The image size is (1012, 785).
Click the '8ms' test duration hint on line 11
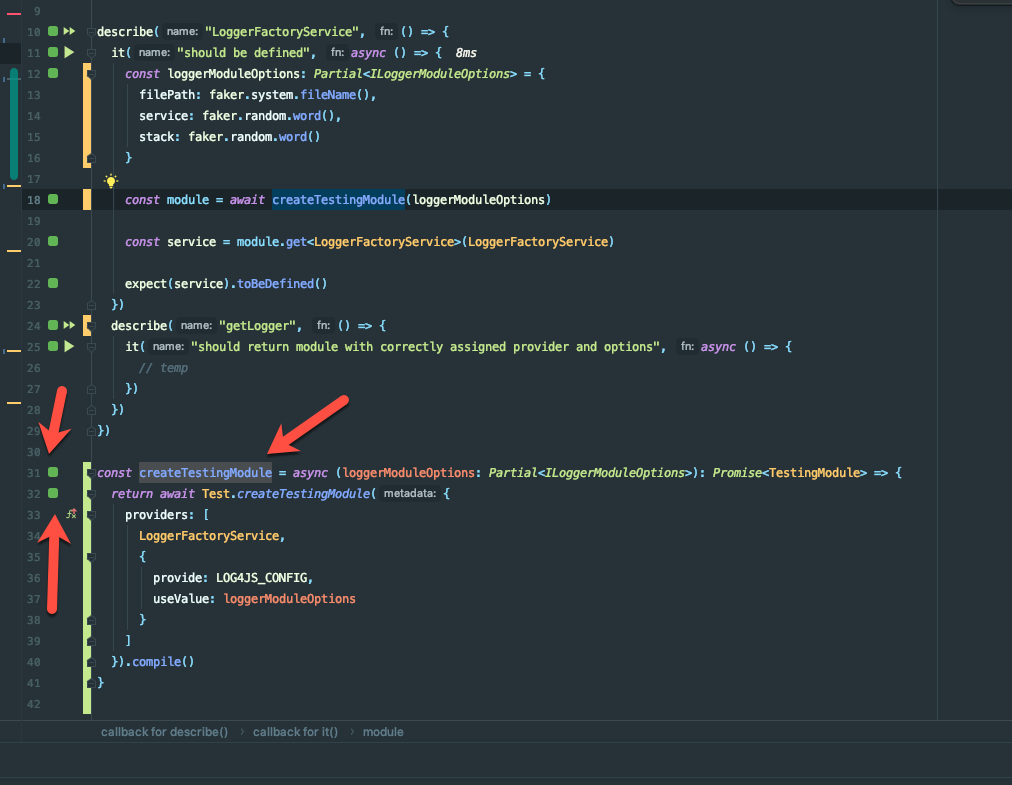click(x=465, y=52)
